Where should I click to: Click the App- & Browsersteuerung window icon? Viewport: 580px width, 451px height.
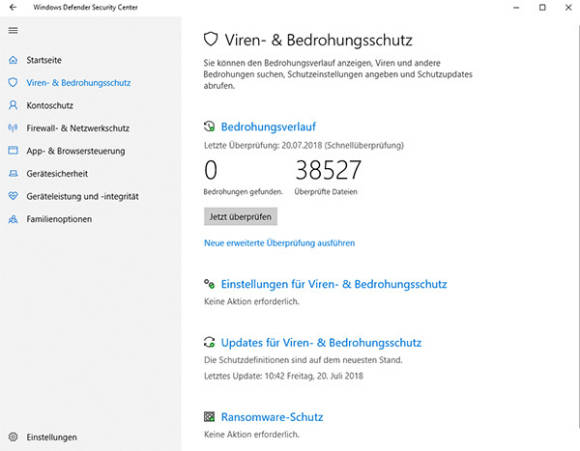(13, 151)
